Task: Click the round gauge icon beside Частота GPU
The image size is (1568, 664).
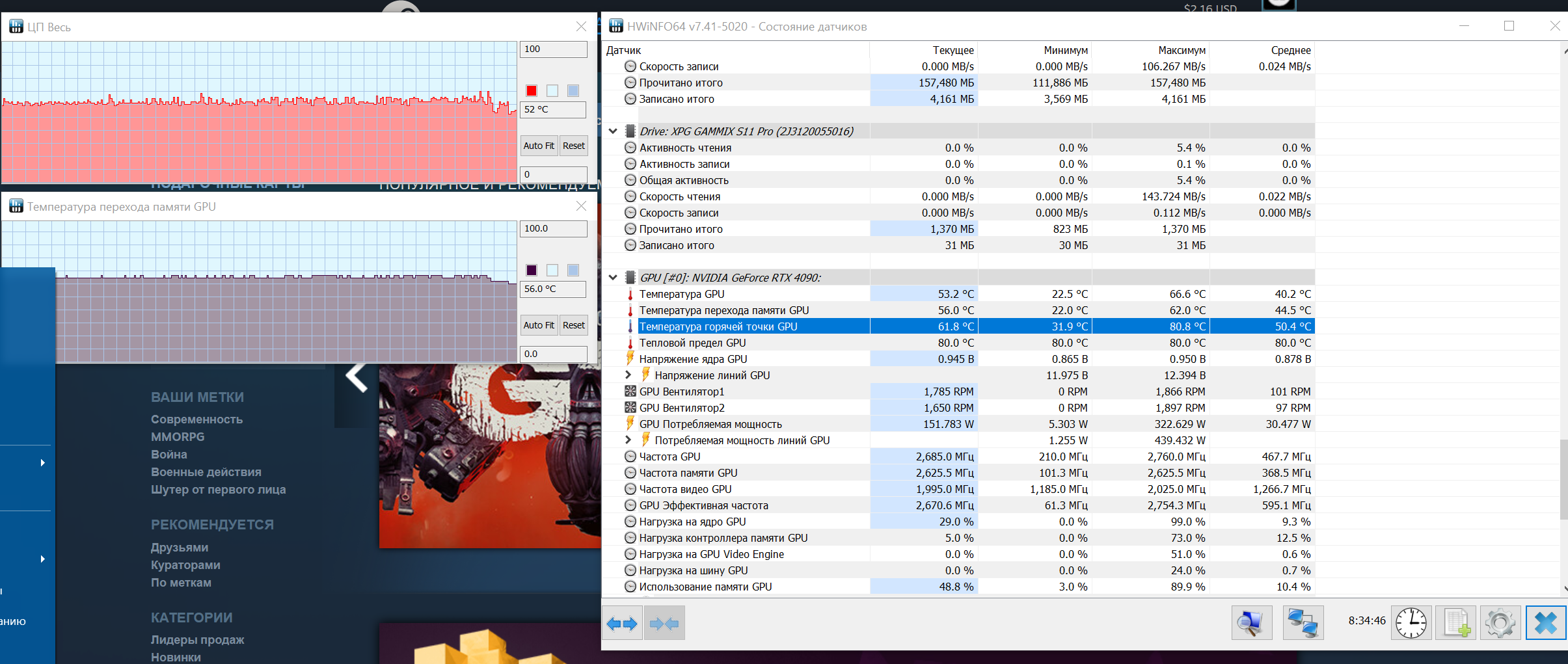Action: [630, 457]
